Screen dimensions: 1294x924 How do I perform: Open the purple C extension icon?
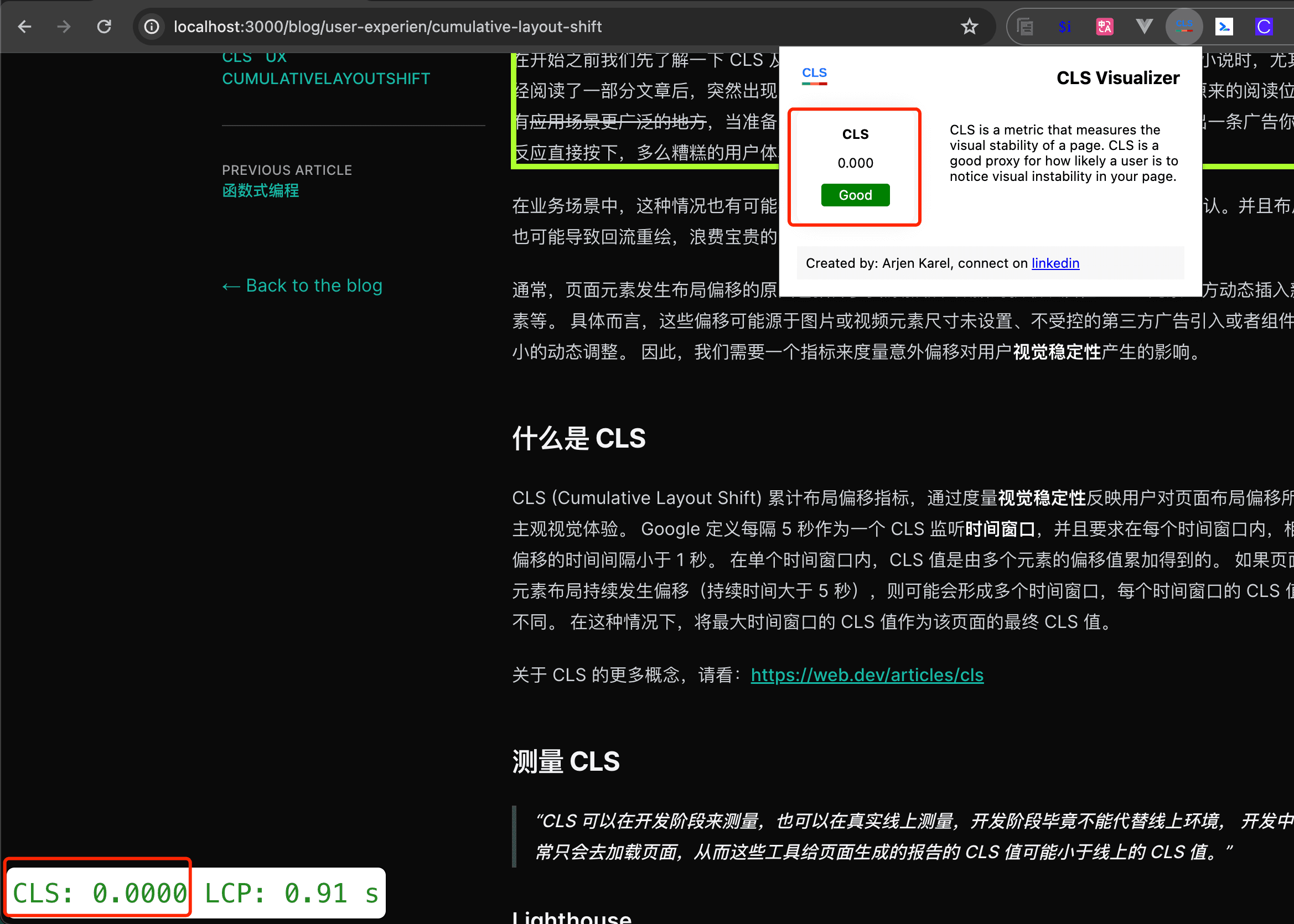pos(1264,27)
